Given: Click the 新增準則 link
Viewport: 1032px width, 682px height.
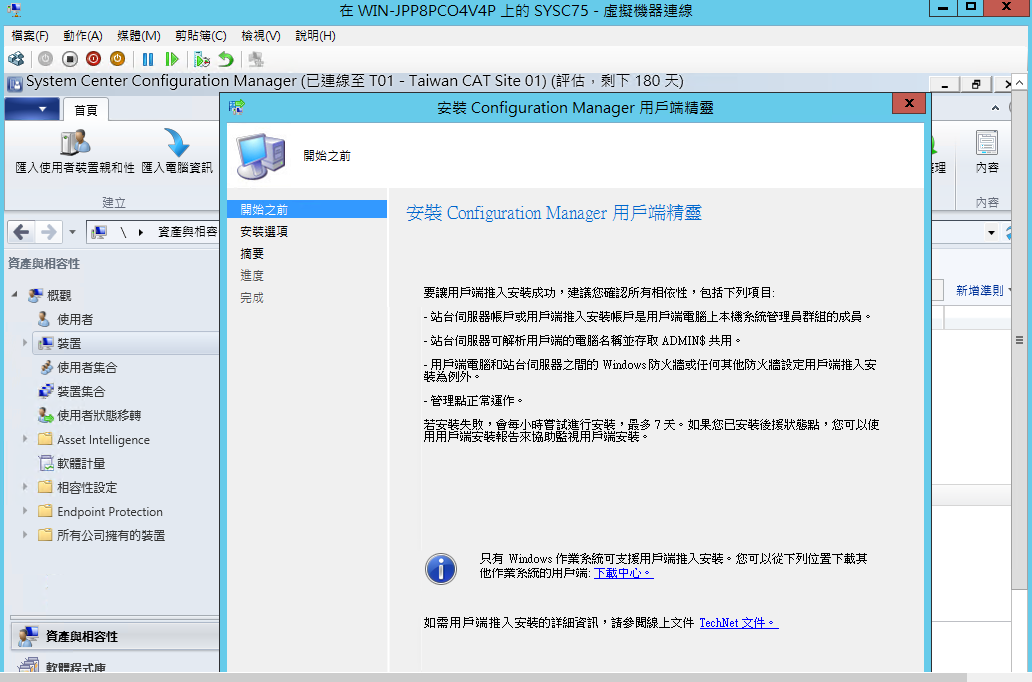Looking at the screenshot, I should click(x=979, y=290).
